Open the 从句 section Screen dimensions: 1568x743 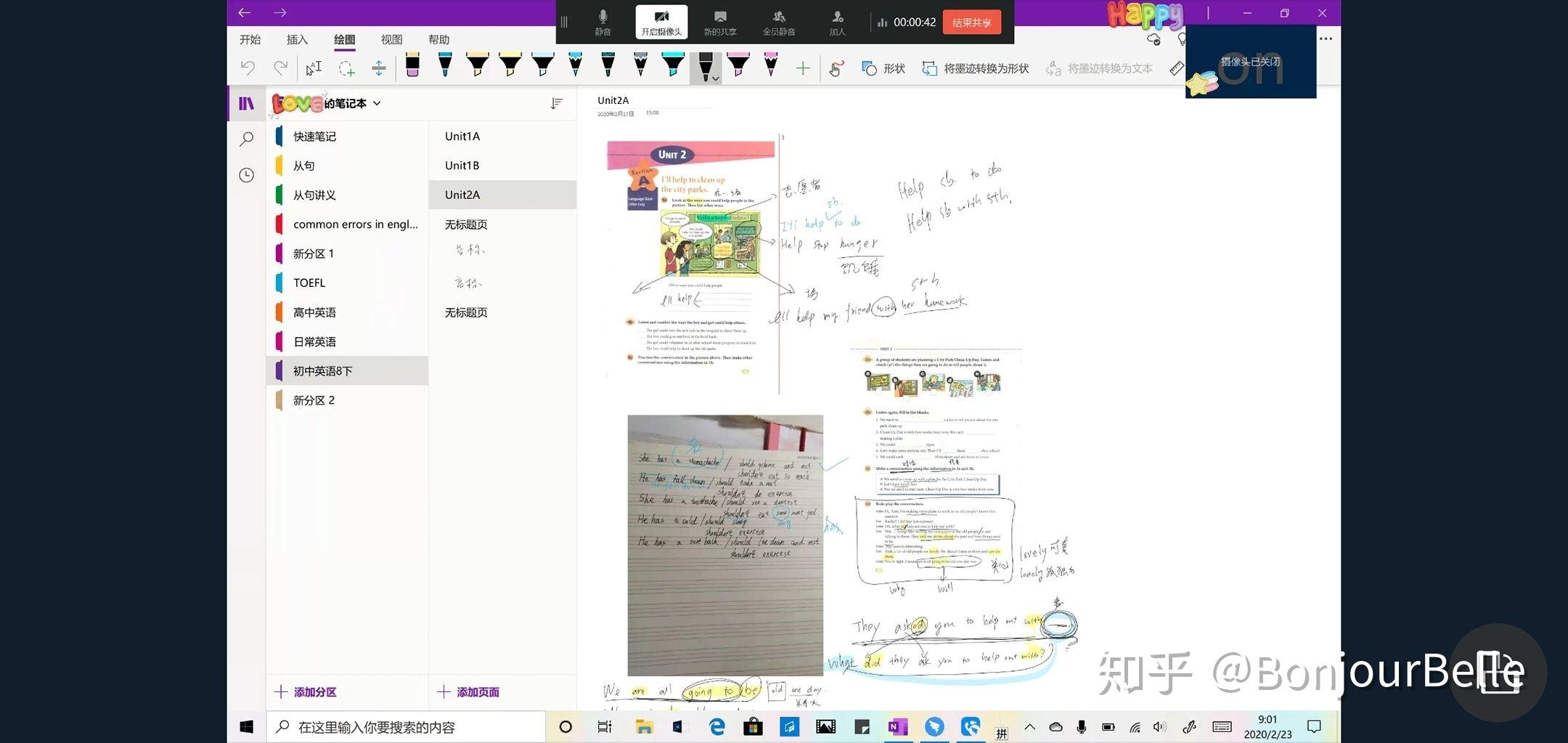(x=348, y=166)
